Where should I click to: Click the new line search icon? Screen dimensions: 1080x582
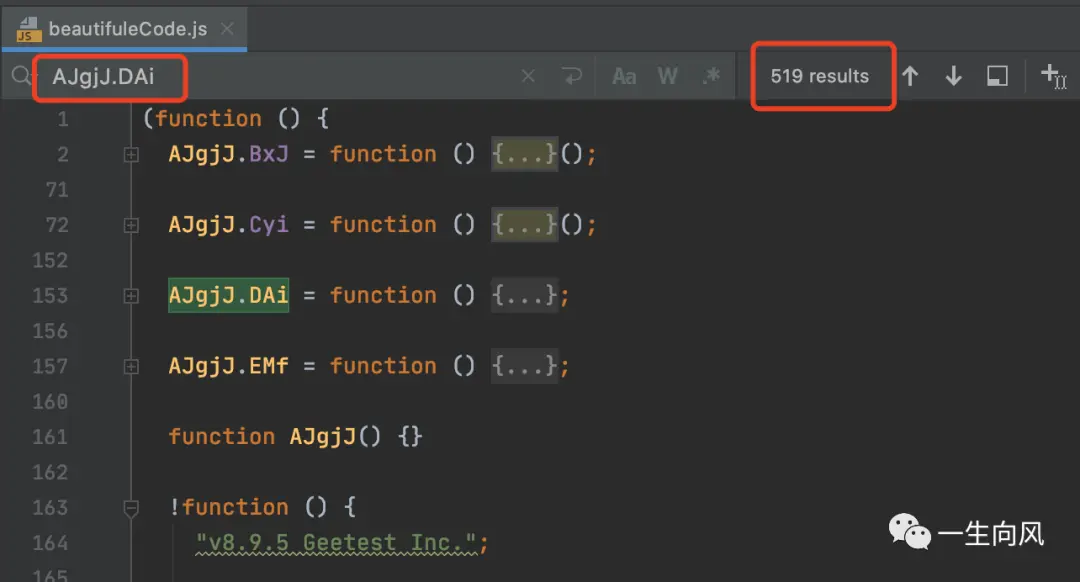tap(572, 76)
